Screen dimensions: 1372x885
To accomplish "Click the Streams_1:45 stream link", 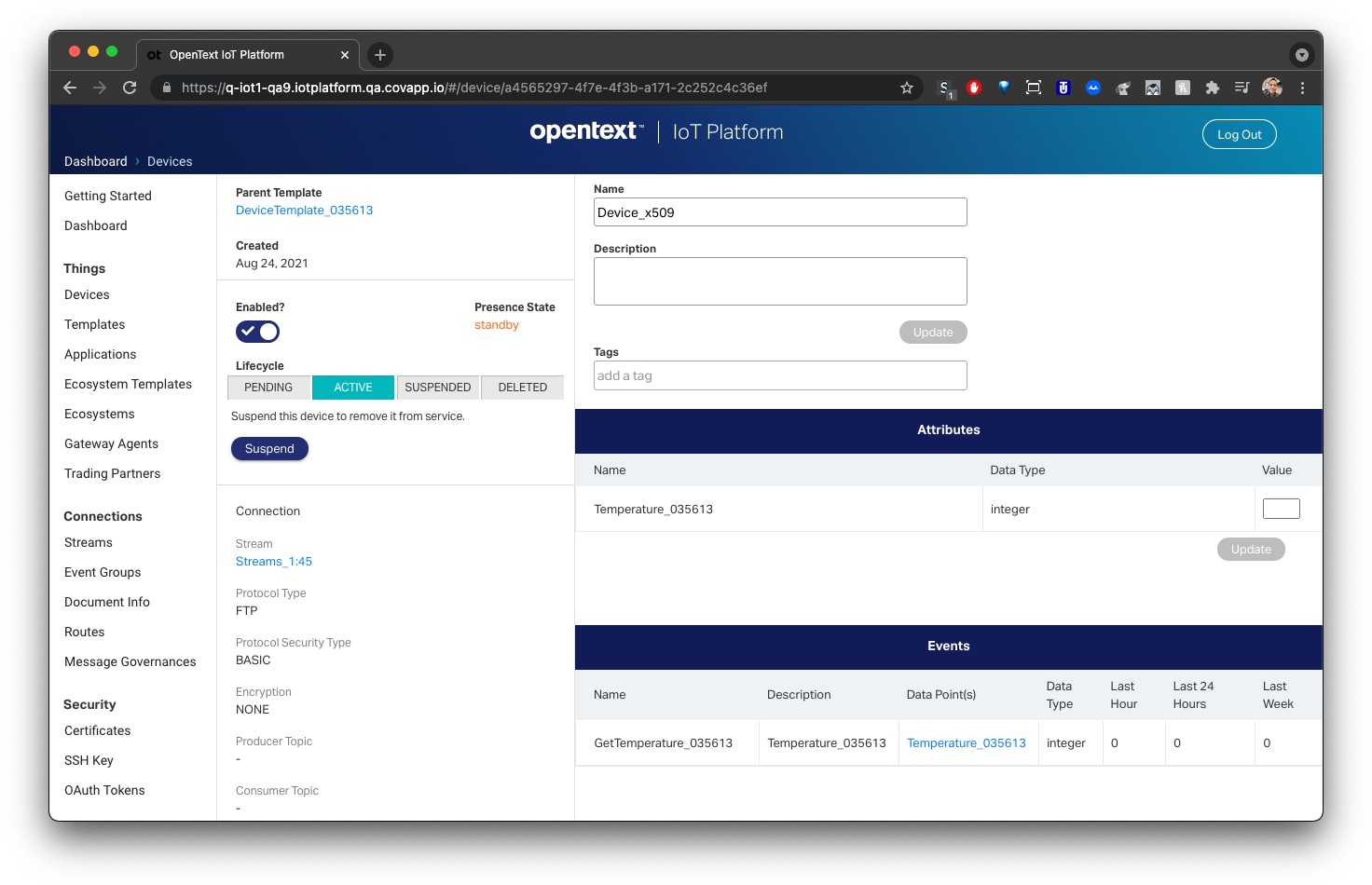I will 273,562.
